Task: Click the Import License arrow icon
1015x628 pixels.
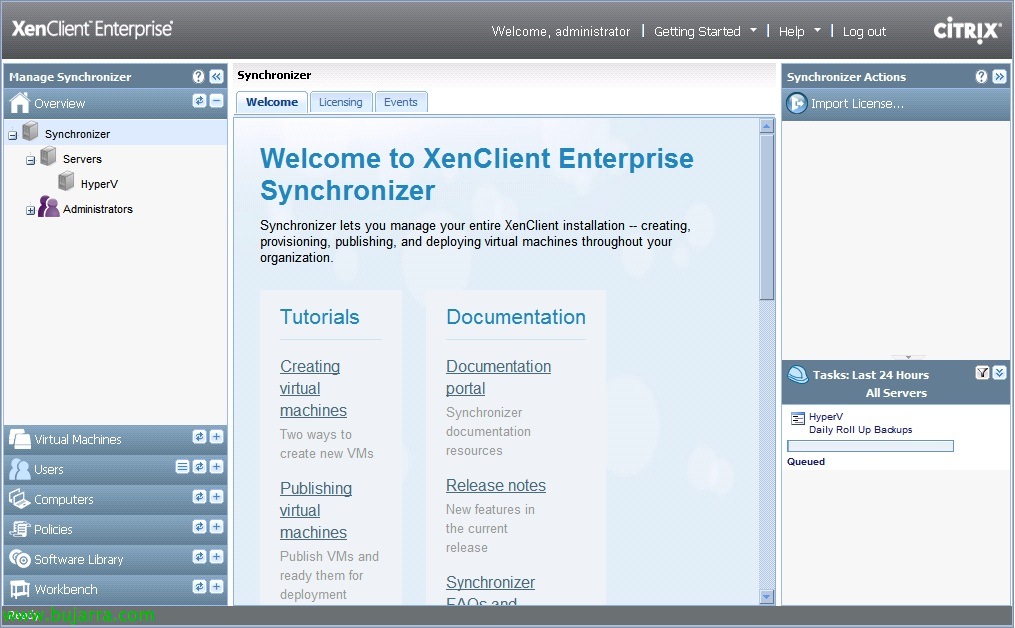Action: [x=797, y=103]
